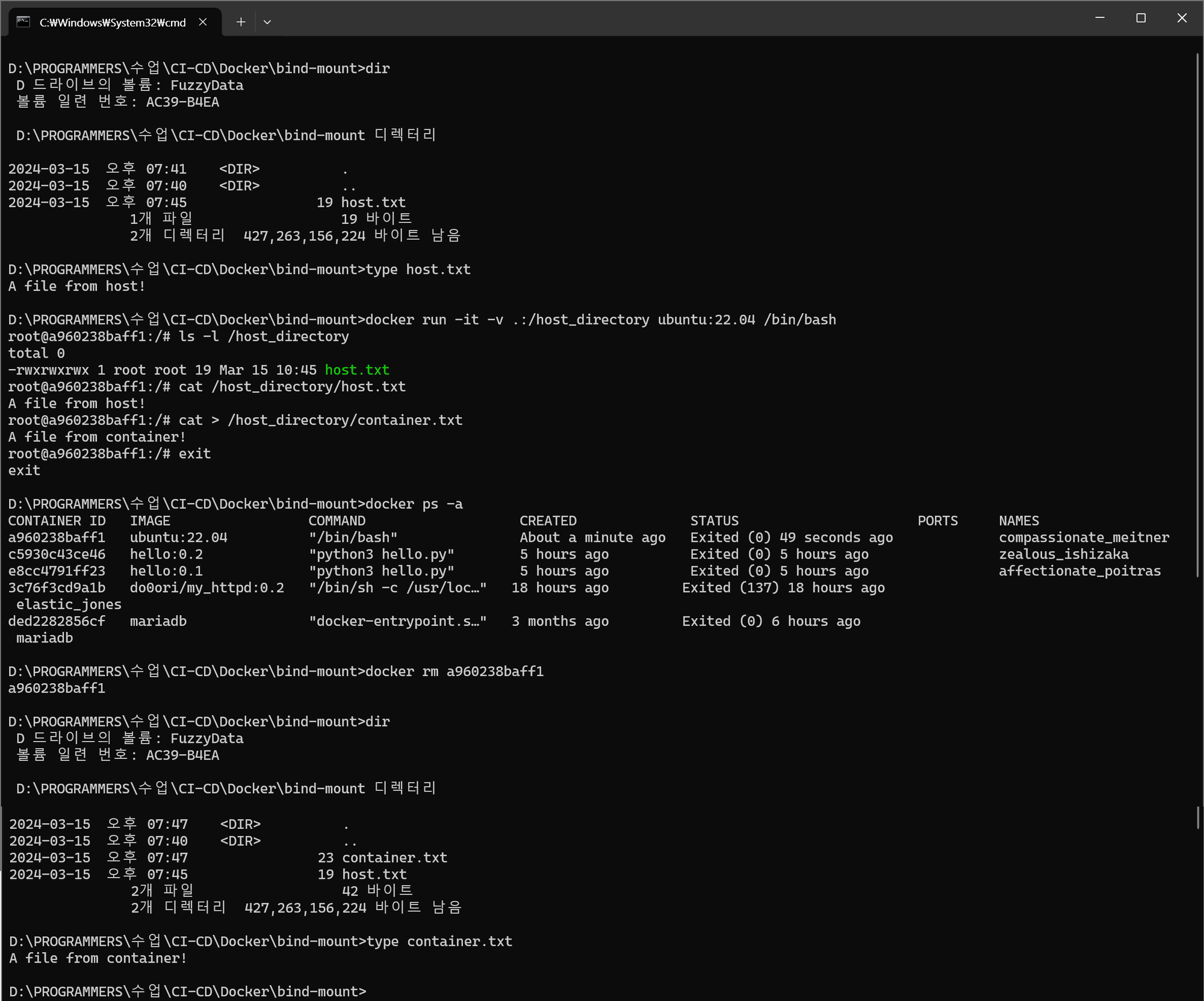This screenshot has width=1204, height=1001.
Task: Click the elastic_jones container name
Action: click(x=69, y=604)
